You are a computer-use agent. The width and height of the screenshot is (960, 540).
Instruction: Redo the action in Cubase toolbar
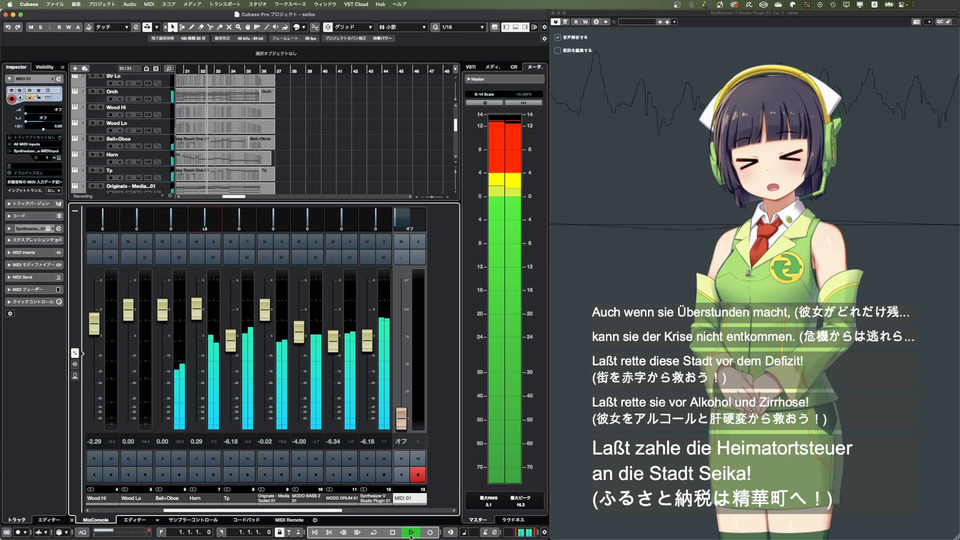coord(17,27)
